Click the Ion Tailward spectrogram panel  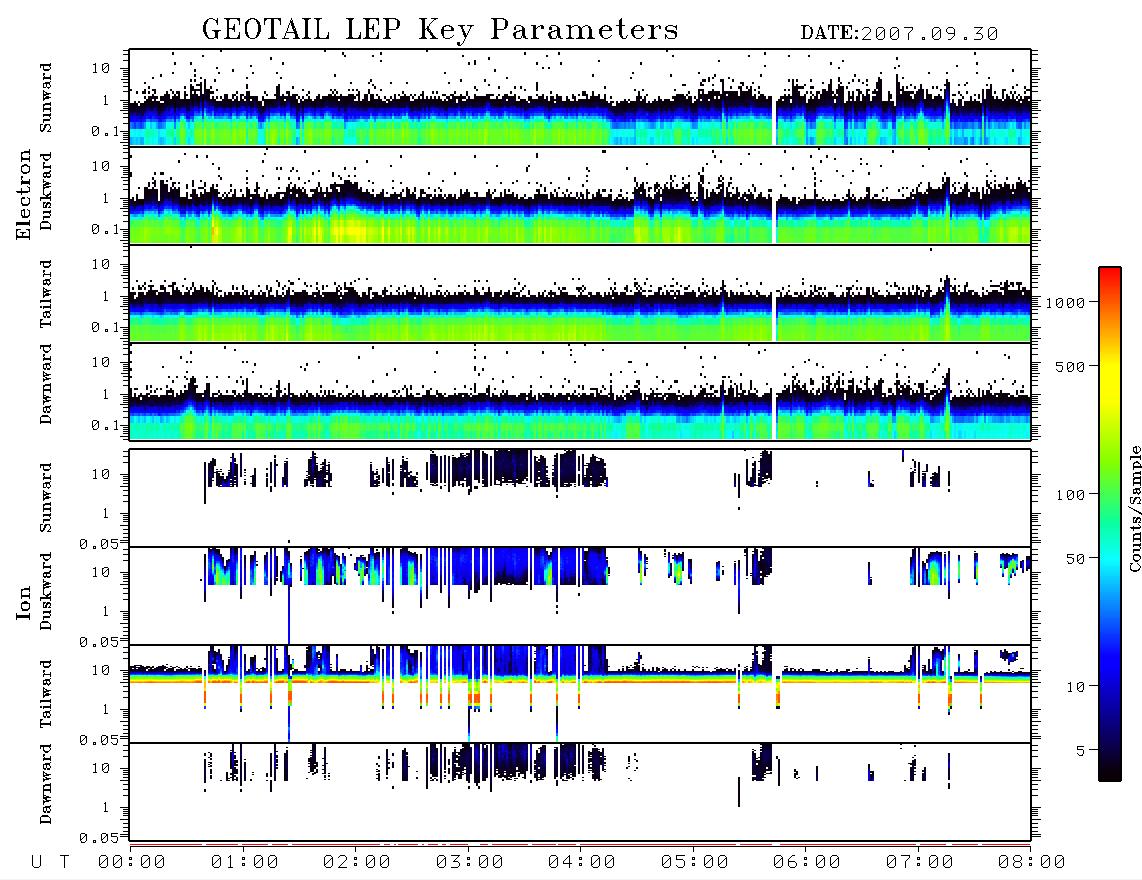tap(580, 694)
